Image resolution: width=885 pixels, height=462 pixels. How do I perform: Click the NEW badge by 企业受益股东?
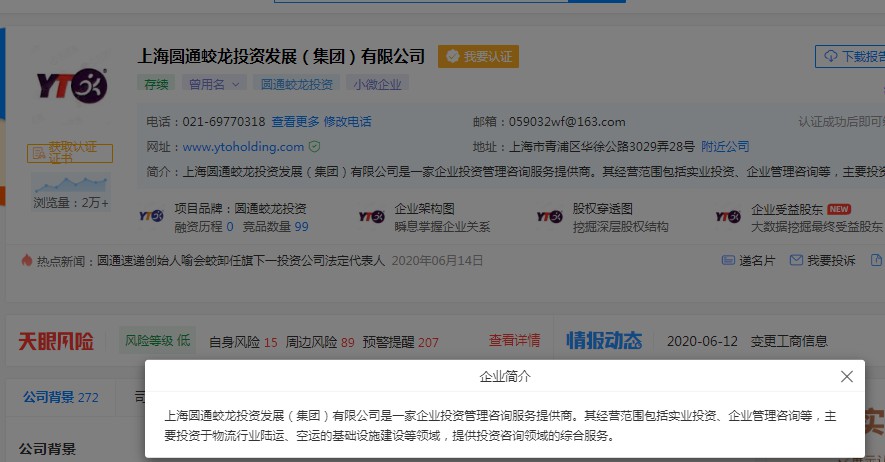pos(839,209)
